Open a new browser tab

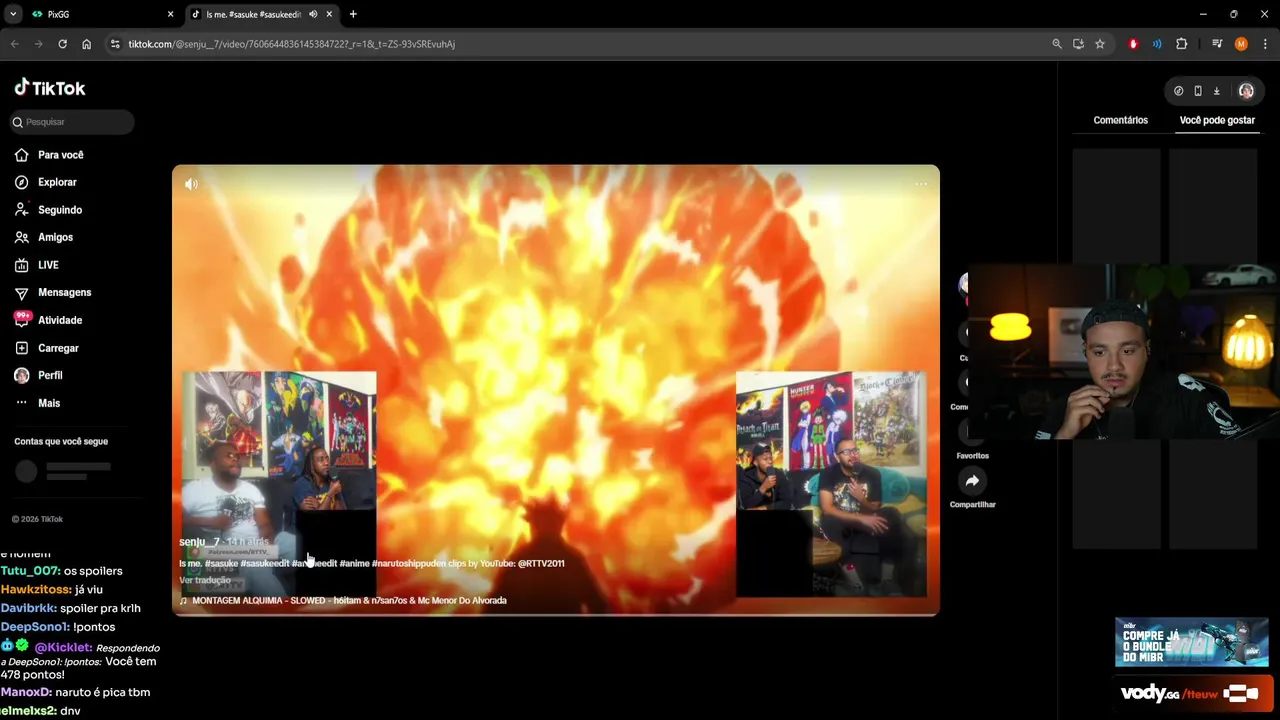coord(353,14)
